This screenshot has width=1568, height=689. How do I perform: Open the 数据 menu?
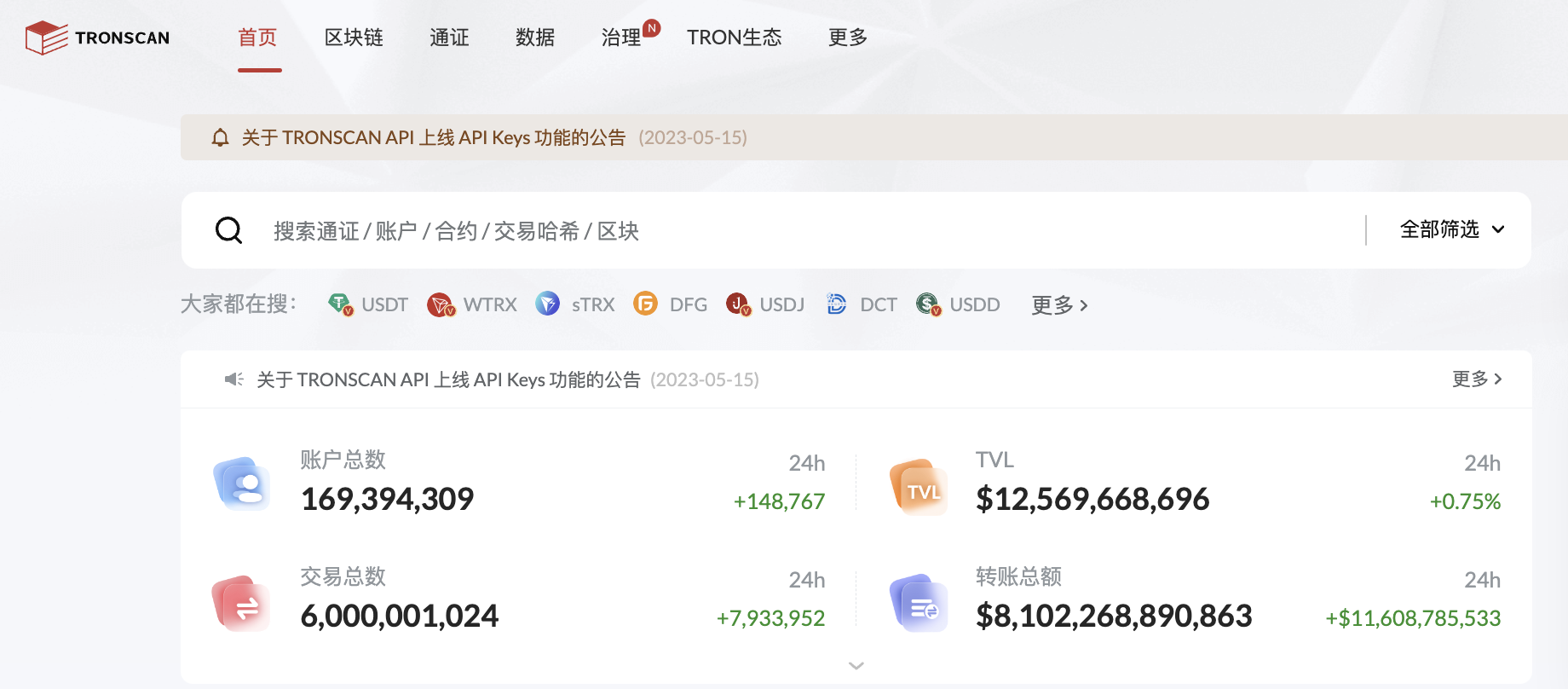535,38
